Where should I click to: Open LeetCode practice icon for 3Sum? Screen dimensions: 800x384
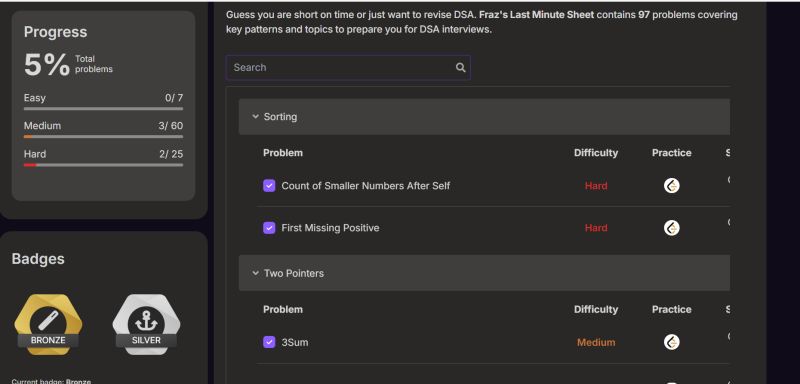click(671, 342)
